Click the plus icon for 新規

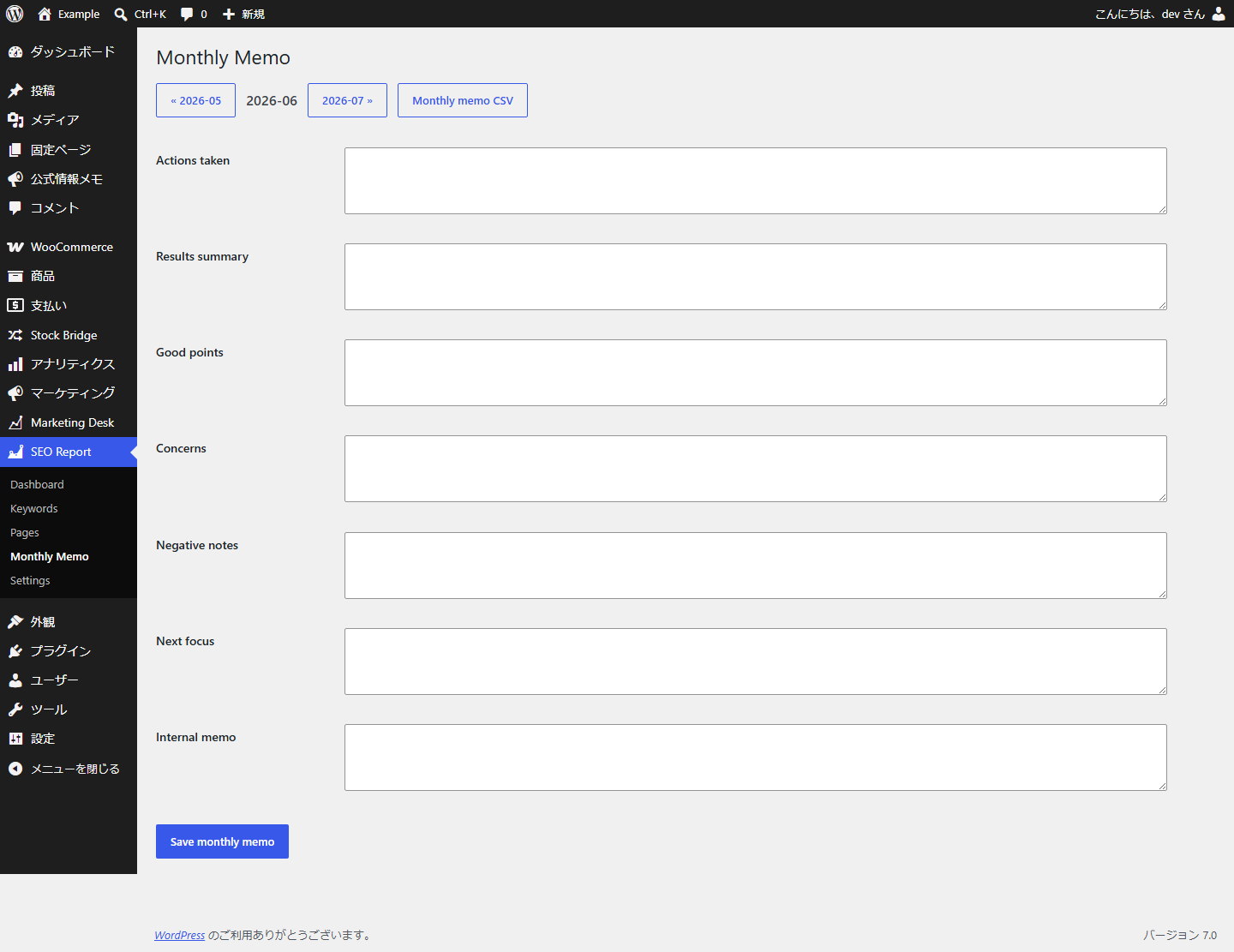point(229,15)
